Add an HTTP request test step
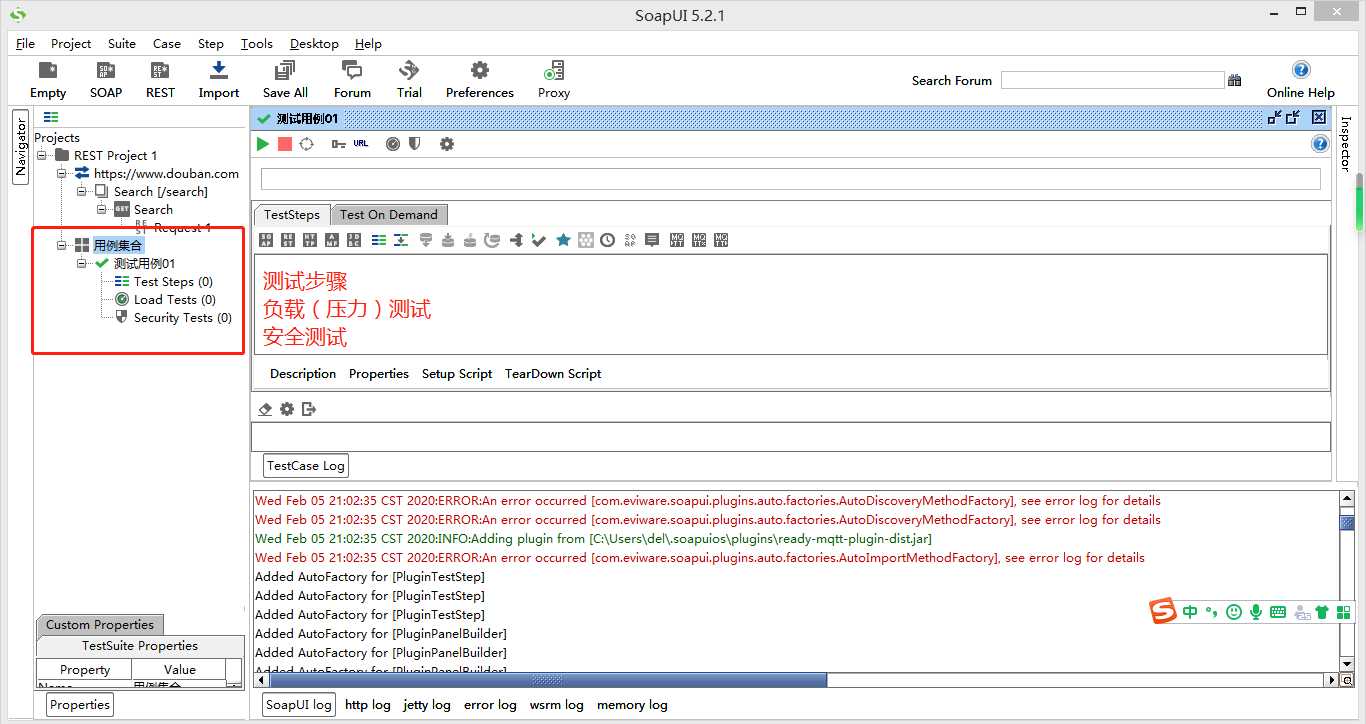 pos(310,240)
